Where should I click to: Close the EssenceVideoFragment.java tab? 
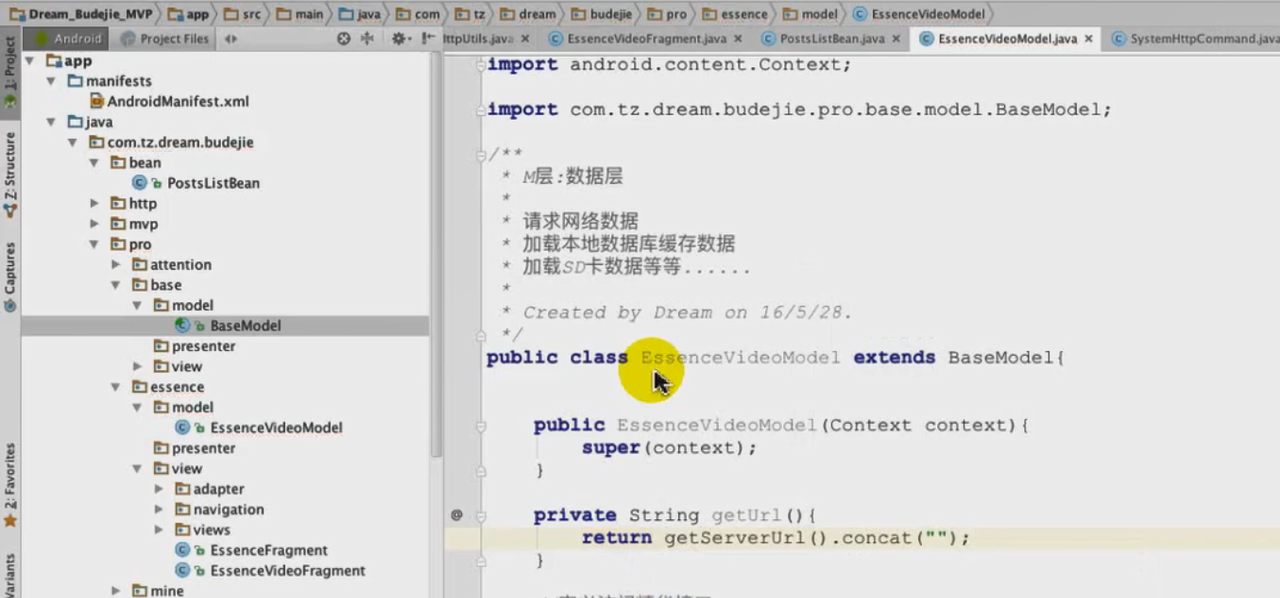coord(737,38)
